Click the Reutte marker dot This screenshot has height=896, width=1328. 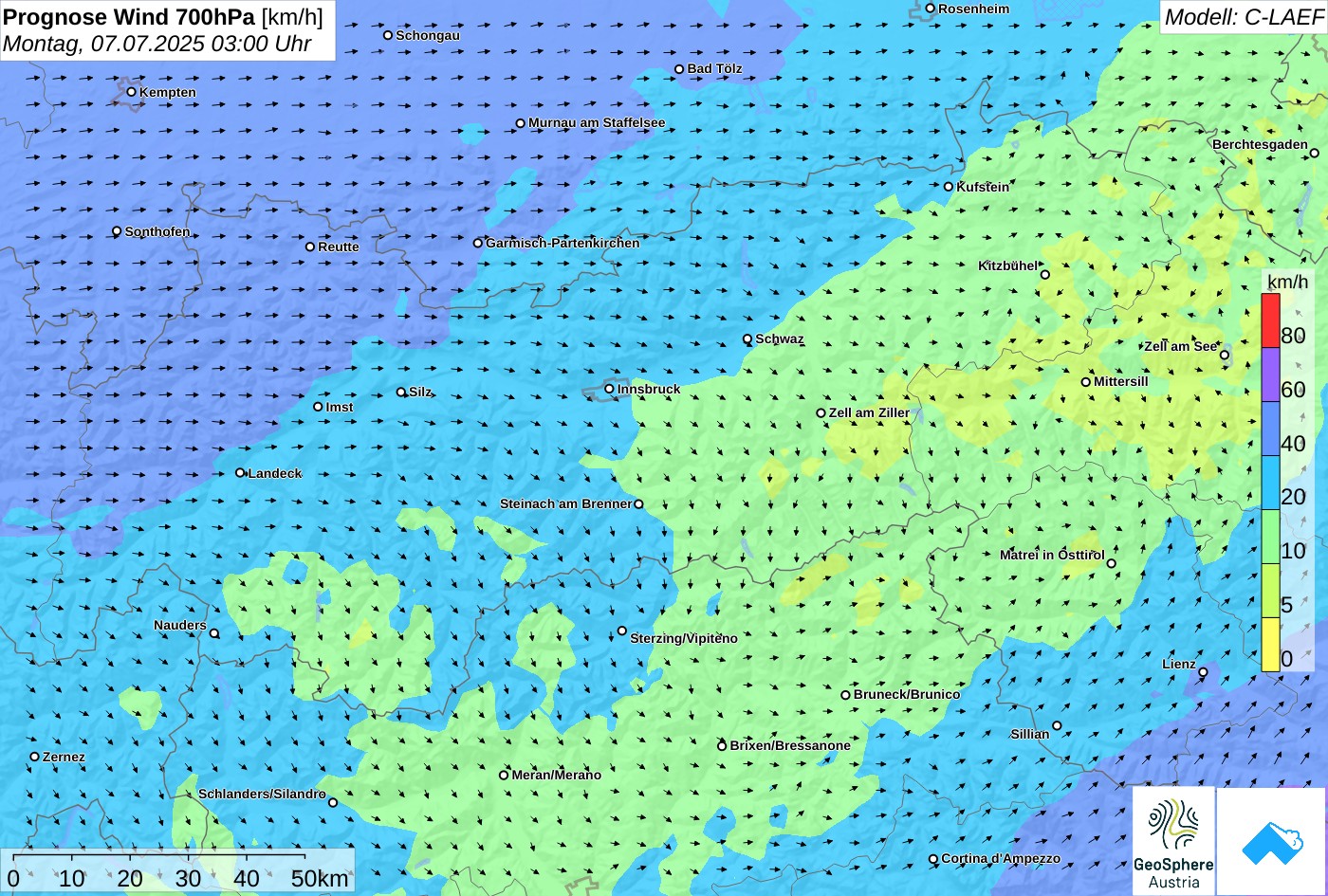click(310, 247)
